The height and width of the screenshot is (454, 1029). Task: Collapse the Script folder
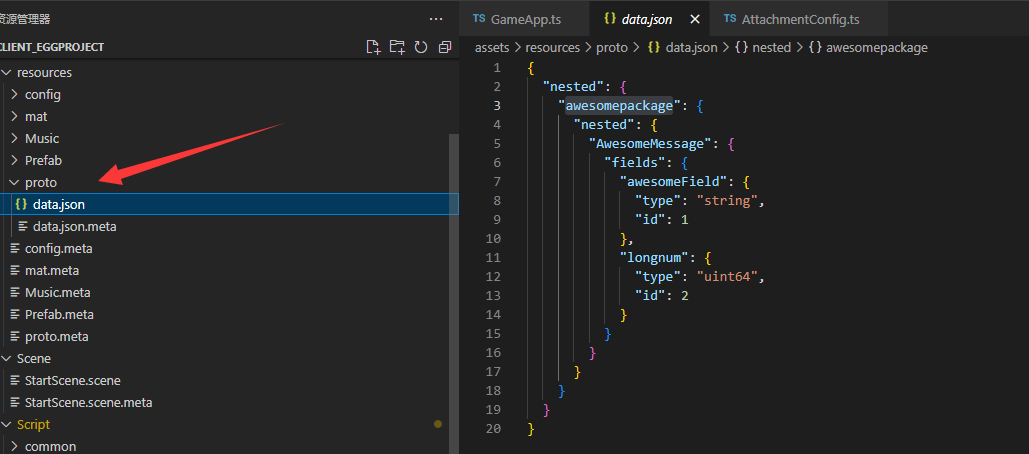point(33,424)
